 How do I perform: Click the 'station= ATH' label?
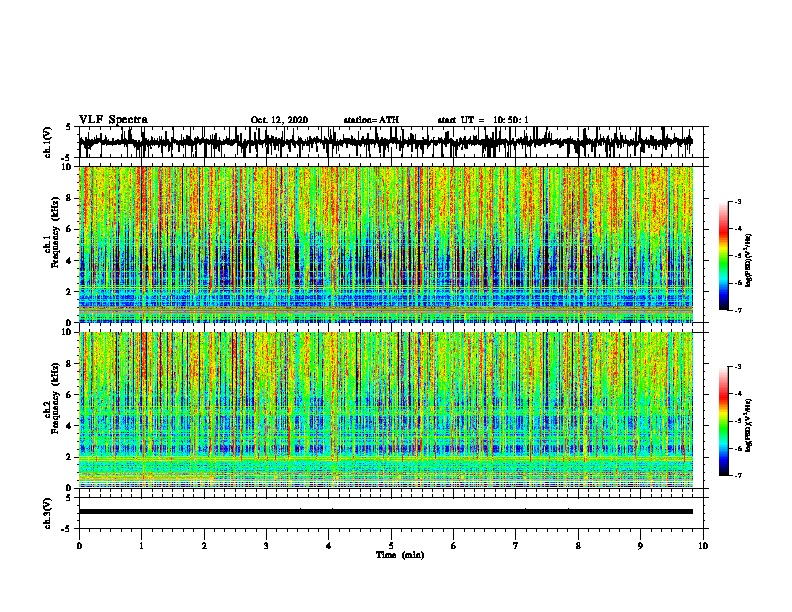click(371, 120)
